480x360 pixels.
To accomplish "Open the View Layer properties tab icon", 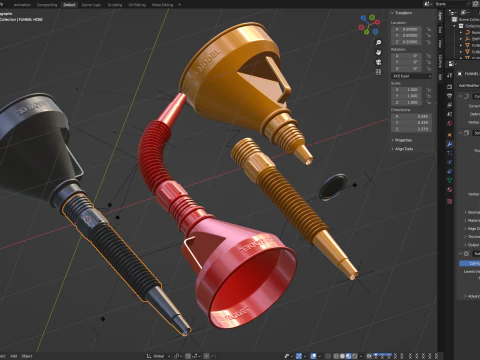I will (449, 105).
